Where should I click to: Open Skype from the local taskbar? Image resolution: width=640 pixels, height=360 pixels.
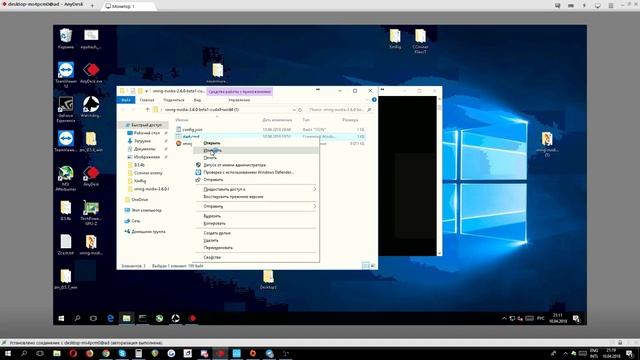122,353
